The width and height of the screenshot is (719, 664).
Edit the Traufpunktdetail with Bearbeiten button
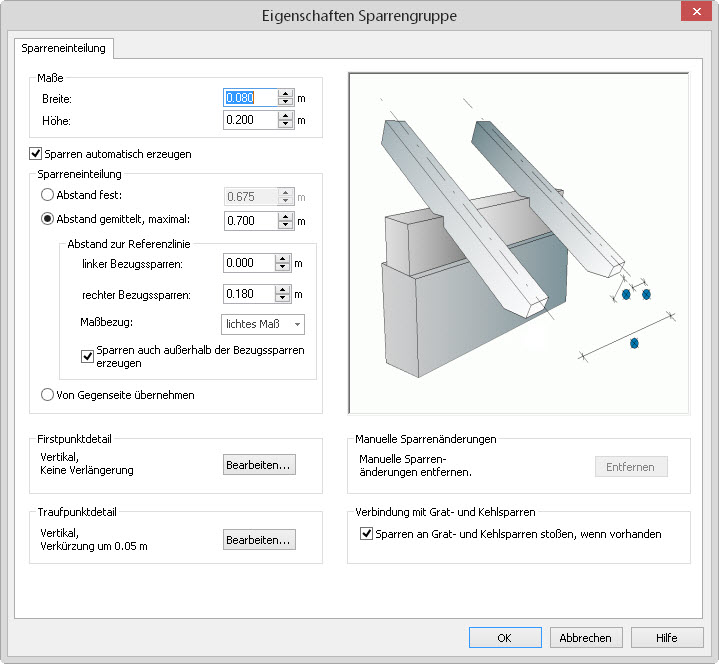tap(259, 540)
